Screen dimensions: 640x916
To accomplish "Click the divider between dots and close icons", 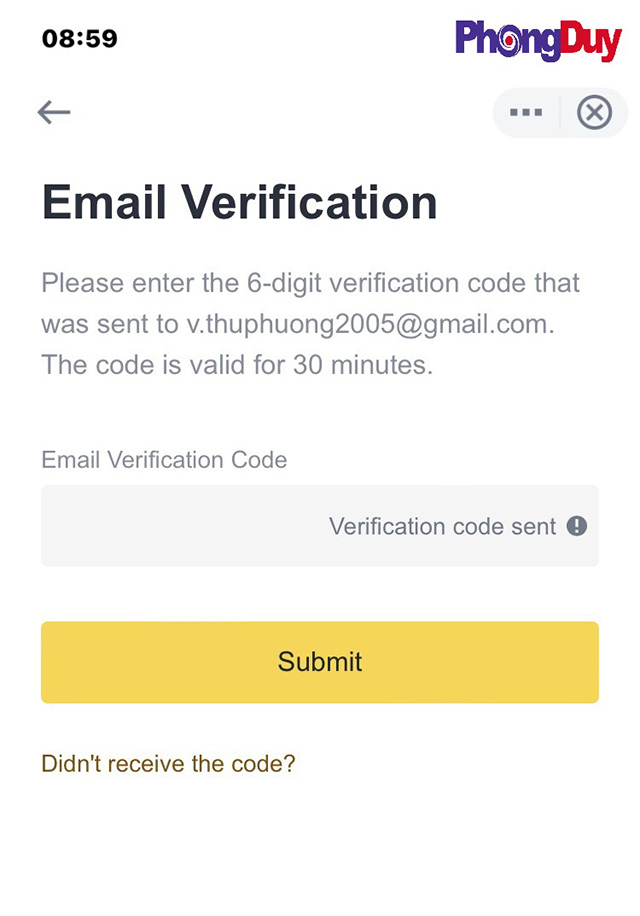I will point(561,113).
